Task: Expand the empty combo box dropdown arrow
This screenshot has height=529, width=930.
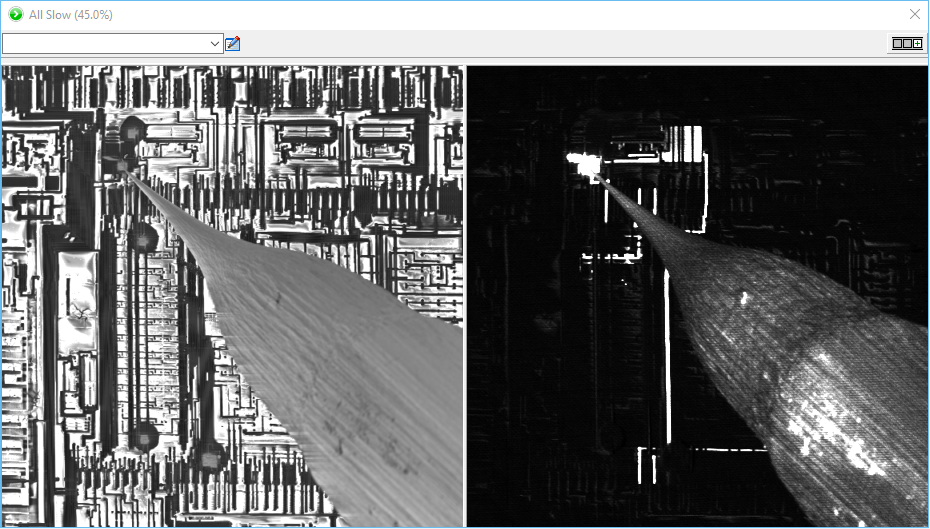Action: click(x=215, y=43)
